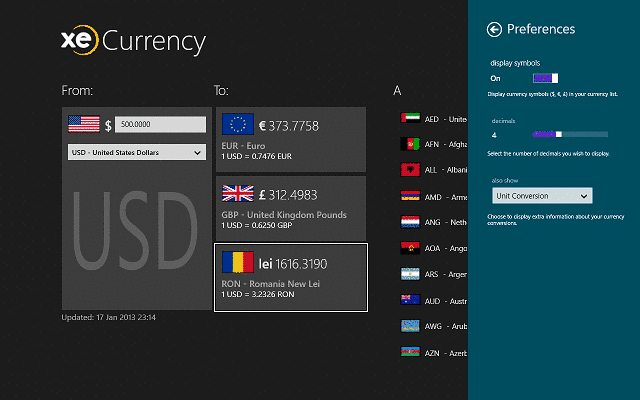Click the AOA currency code text
The height and width of the screenshot is (400, 640).
pos(432,249)
